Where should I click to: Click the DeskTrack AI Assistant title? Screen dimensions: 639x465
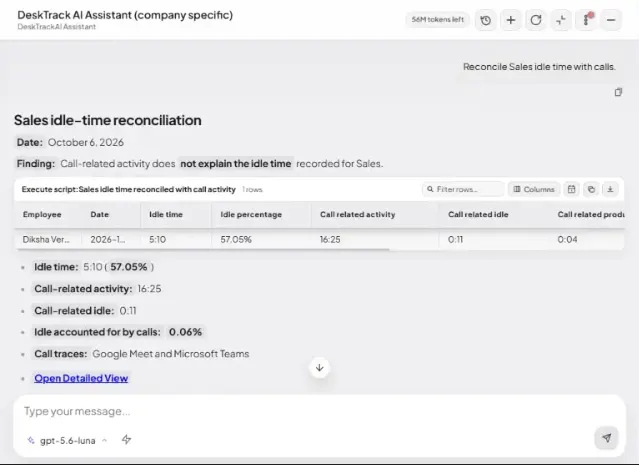click(125, 15)
